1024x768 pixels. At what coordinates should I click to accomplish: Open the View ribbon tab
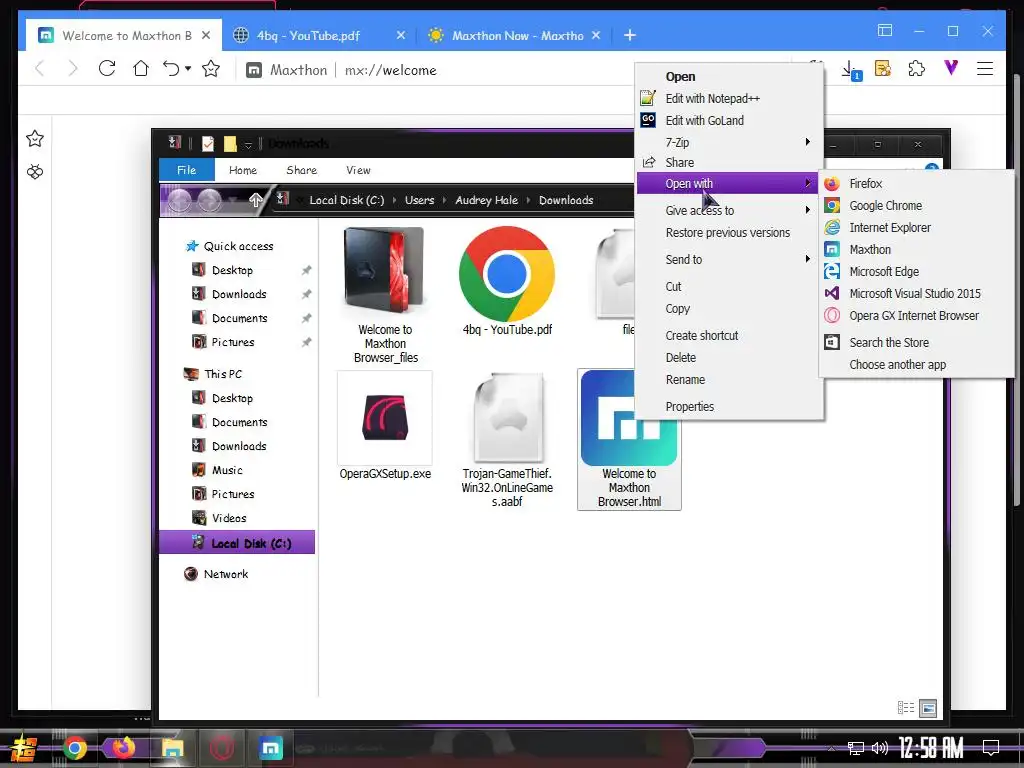(x=358, y=170)
